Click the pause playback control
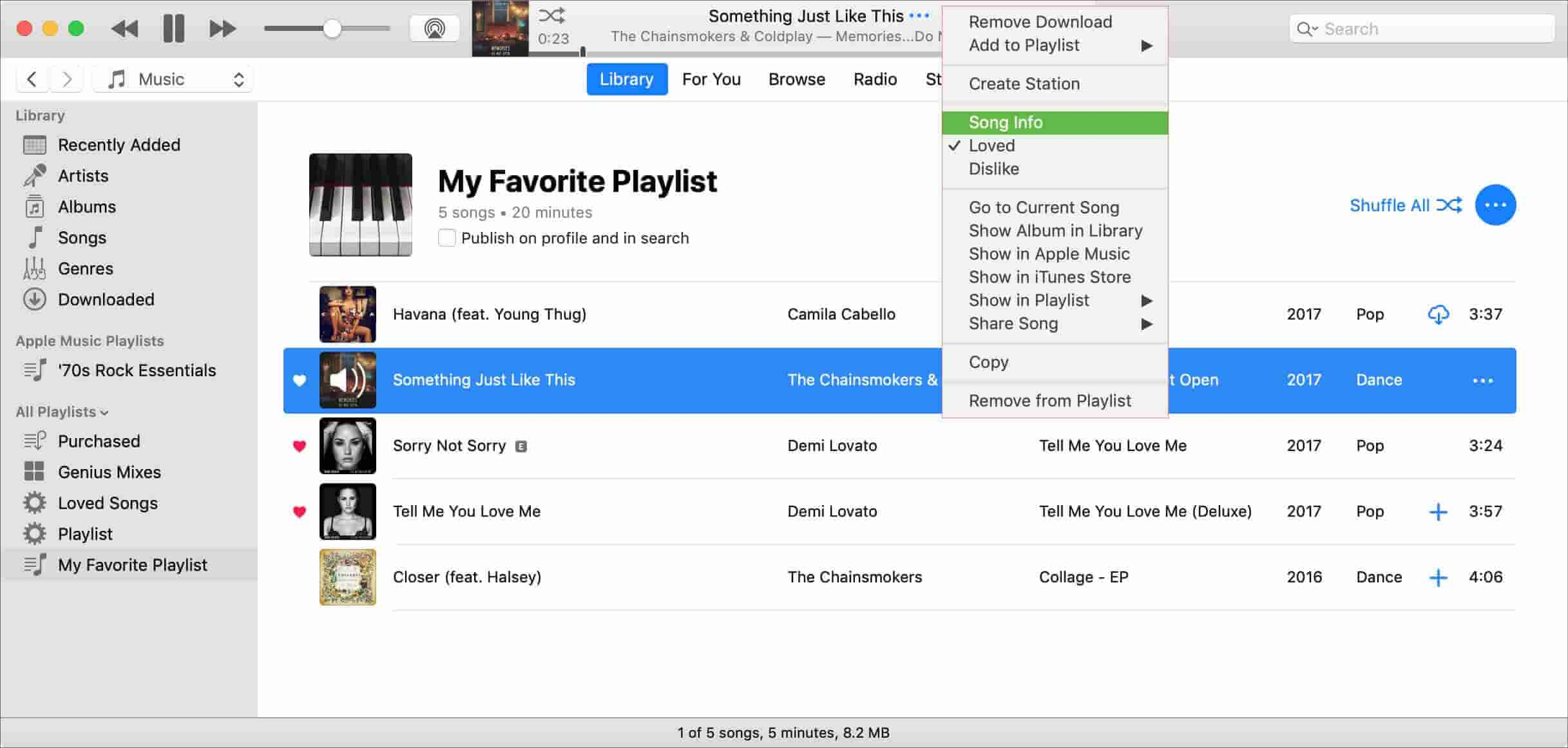This screenshot has width=1568, height=748. (173, 29)
